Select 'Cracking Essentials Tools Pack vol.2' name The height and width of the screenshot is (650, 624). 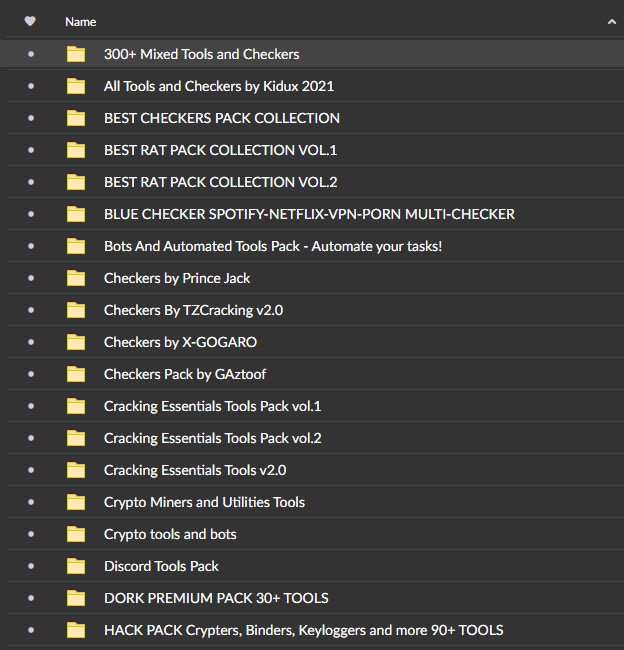(213, 438)
